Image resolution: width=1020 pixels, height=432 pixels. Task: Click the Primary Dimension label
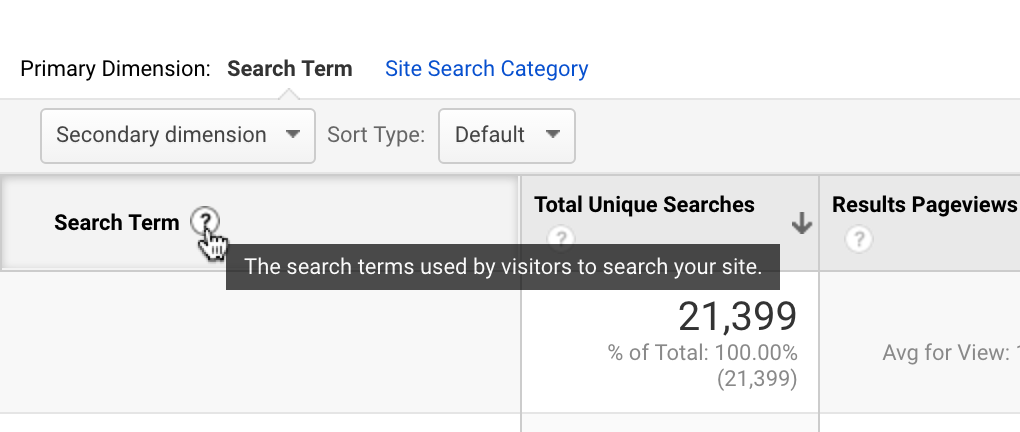point(115,69)
